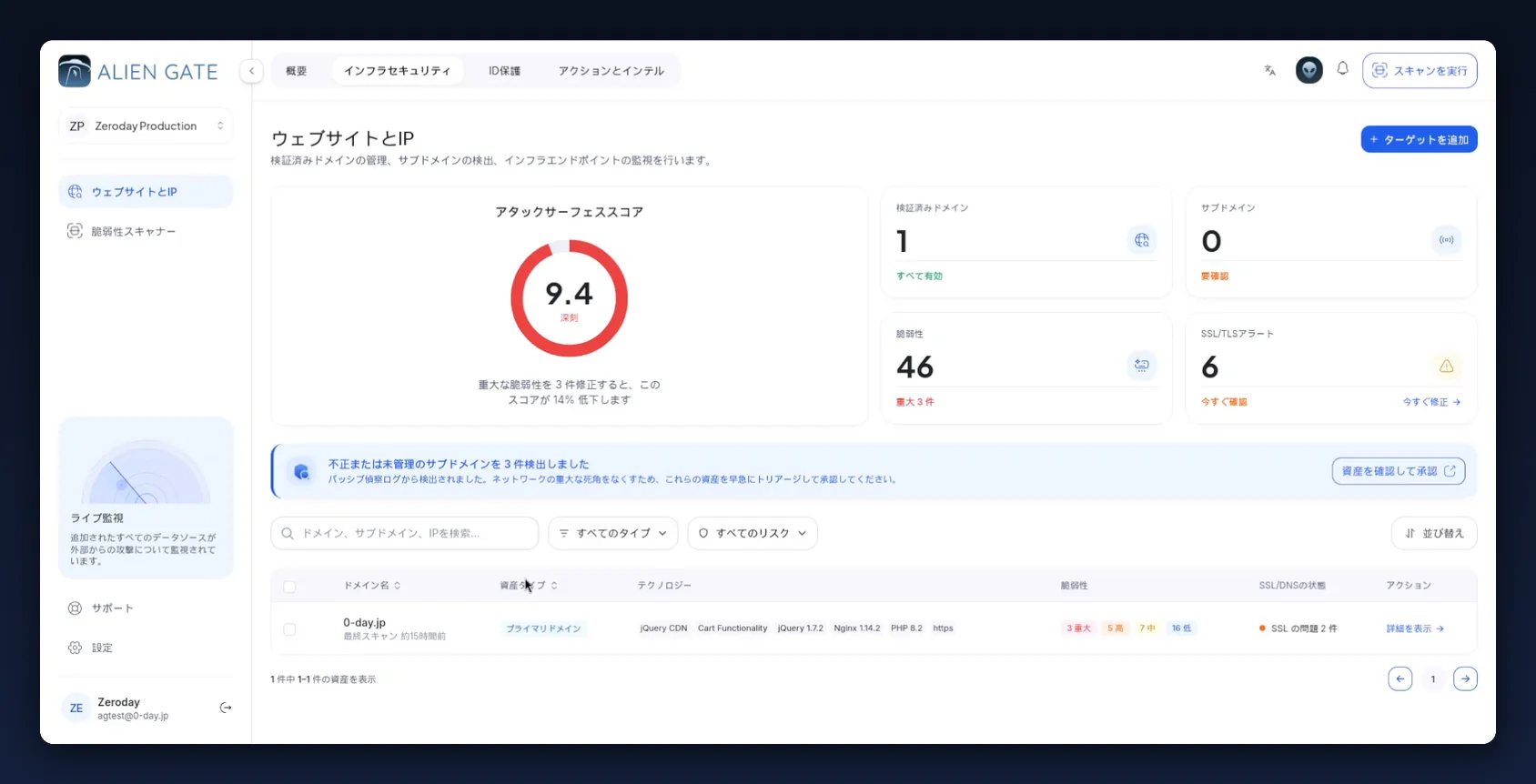
Task: Click the Nginx 1.14.2 technology tag
Action: pos(857,628)
